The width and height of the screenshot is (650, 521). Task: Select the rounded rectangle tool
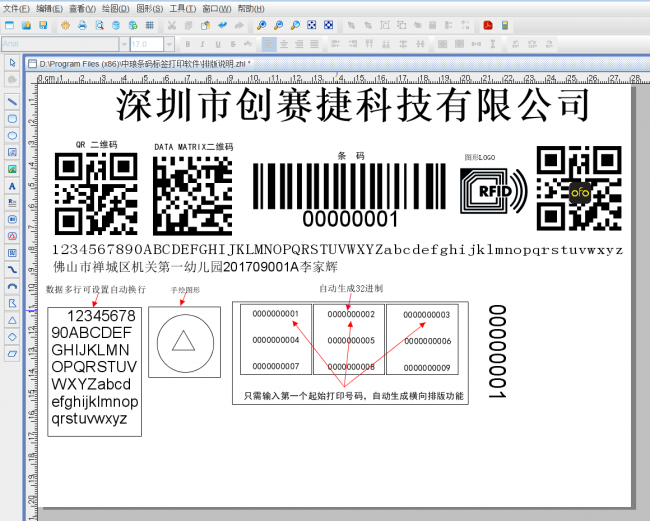pos(12,119)
